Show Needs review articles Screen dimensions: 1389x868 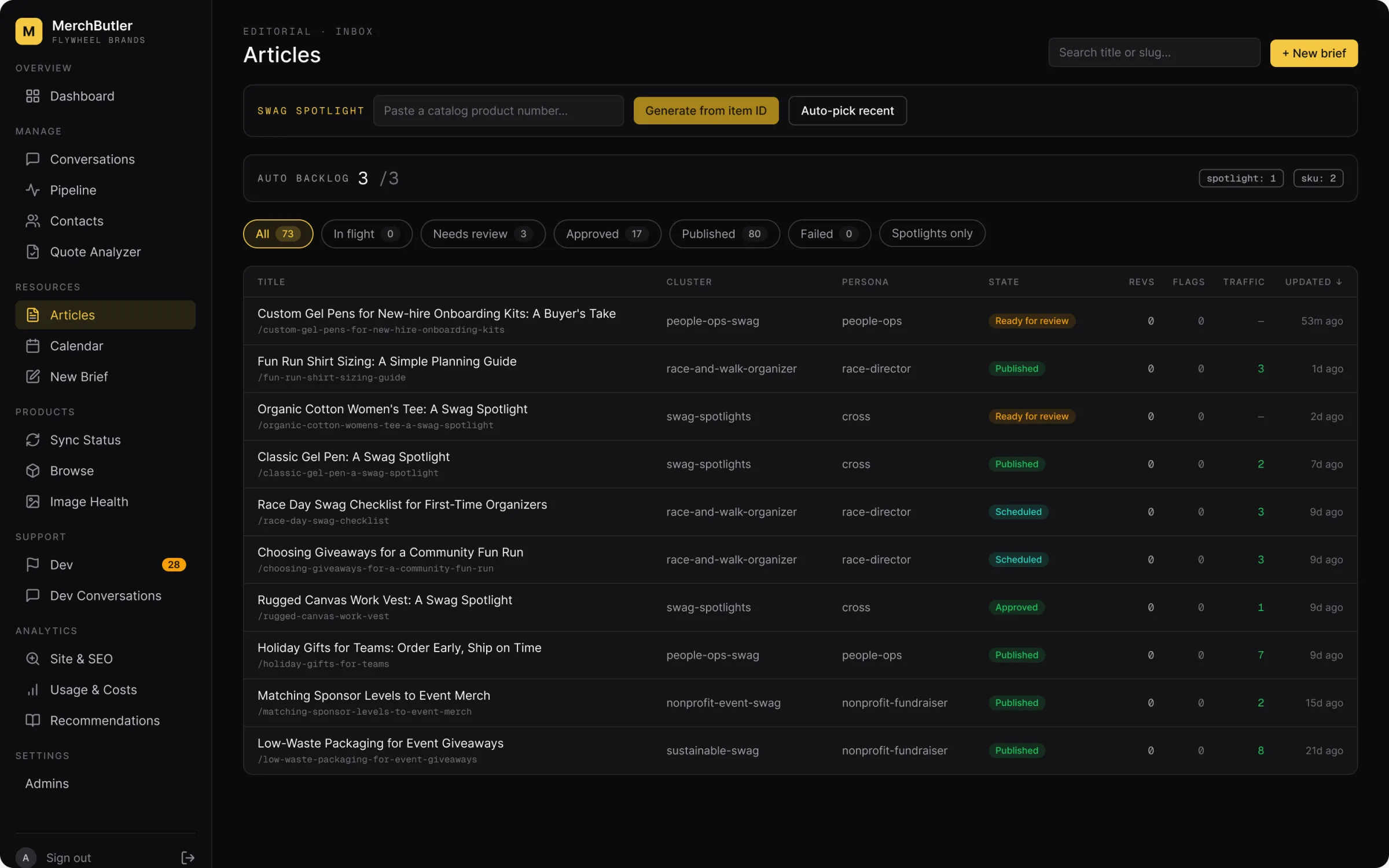483,234
